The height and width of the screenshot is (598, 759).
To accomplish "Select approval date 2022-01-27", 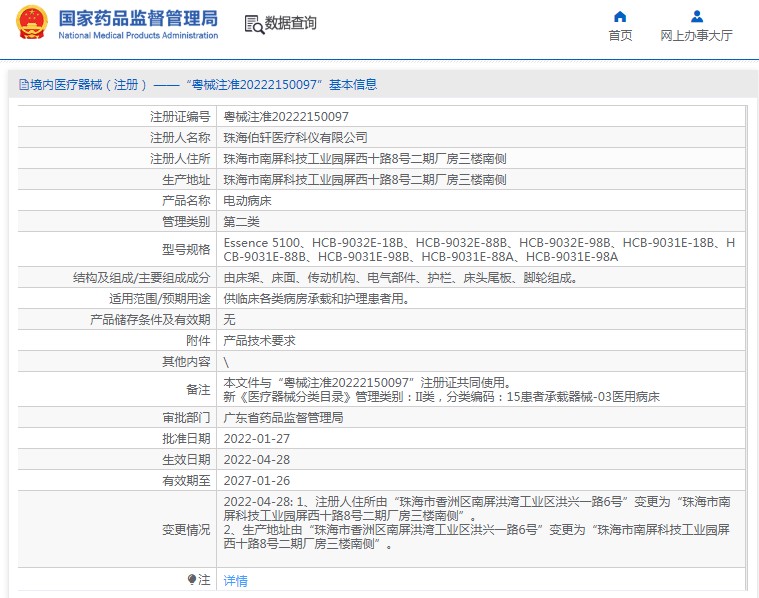I will tap(257, 439).
